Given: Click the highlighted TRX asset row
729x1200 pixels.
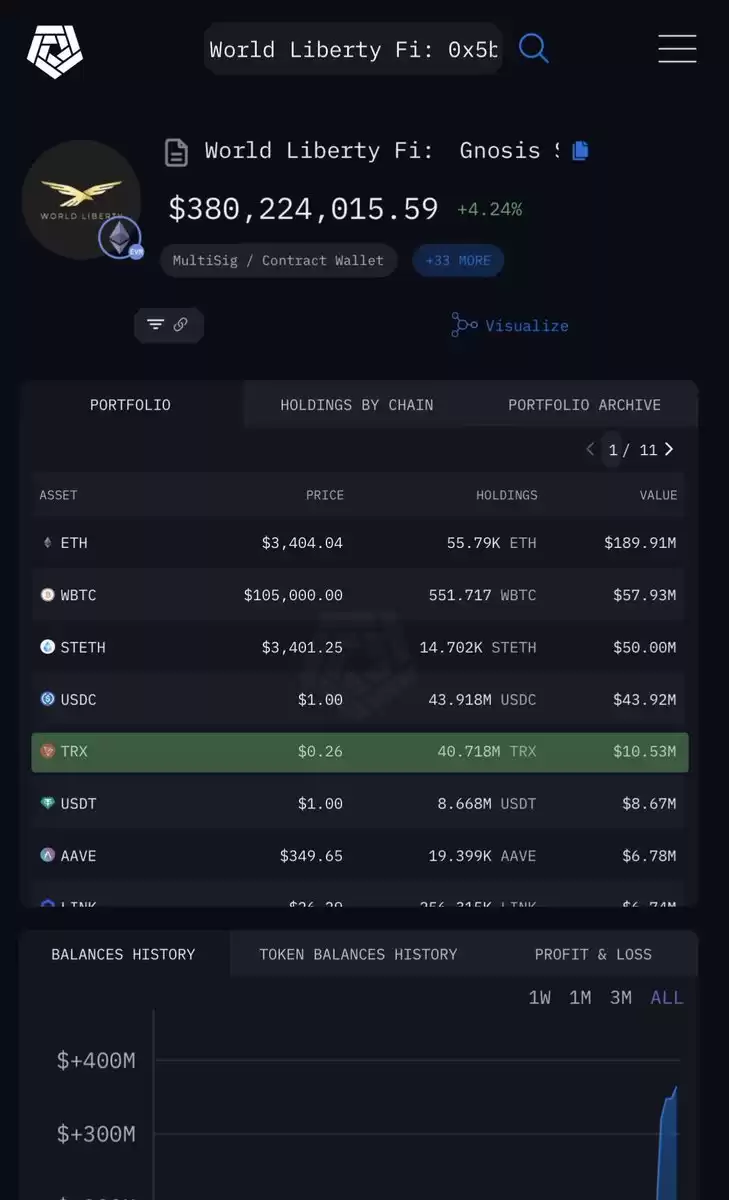Looking at the screenshot, I should [360, 752].
